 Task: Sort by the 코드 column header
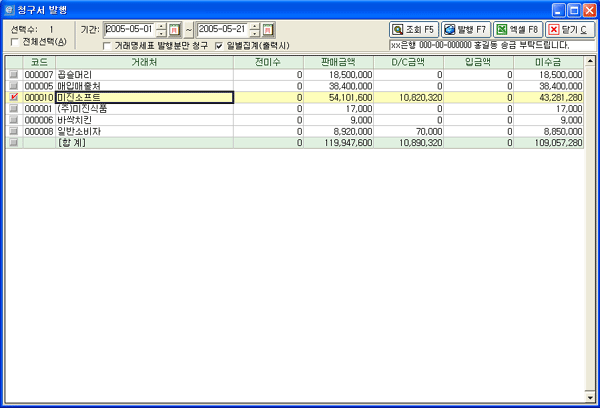click(x=39, y=62)
